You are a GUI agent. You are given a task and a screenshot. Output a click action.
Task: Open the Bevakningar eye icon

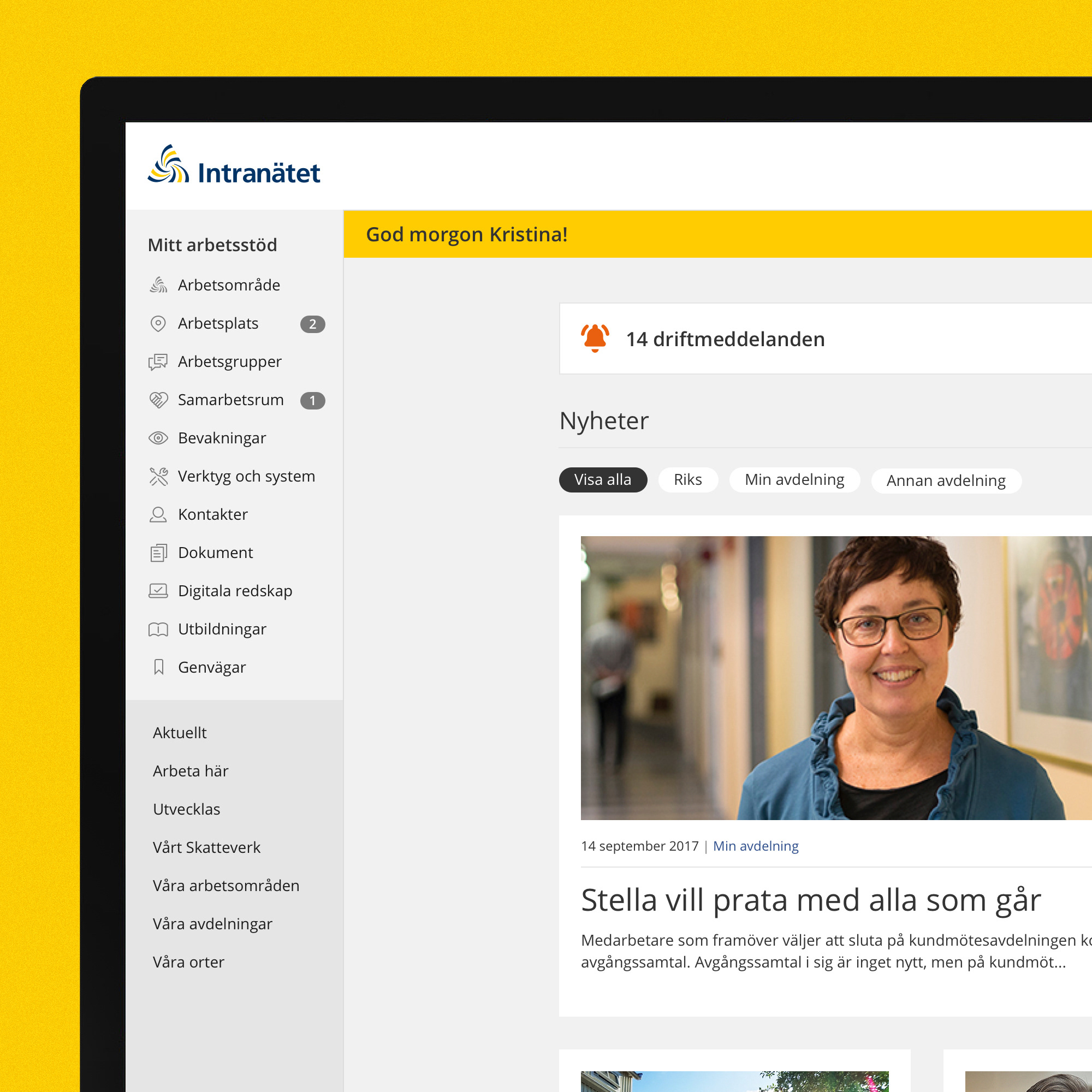[x=158, y=438]
